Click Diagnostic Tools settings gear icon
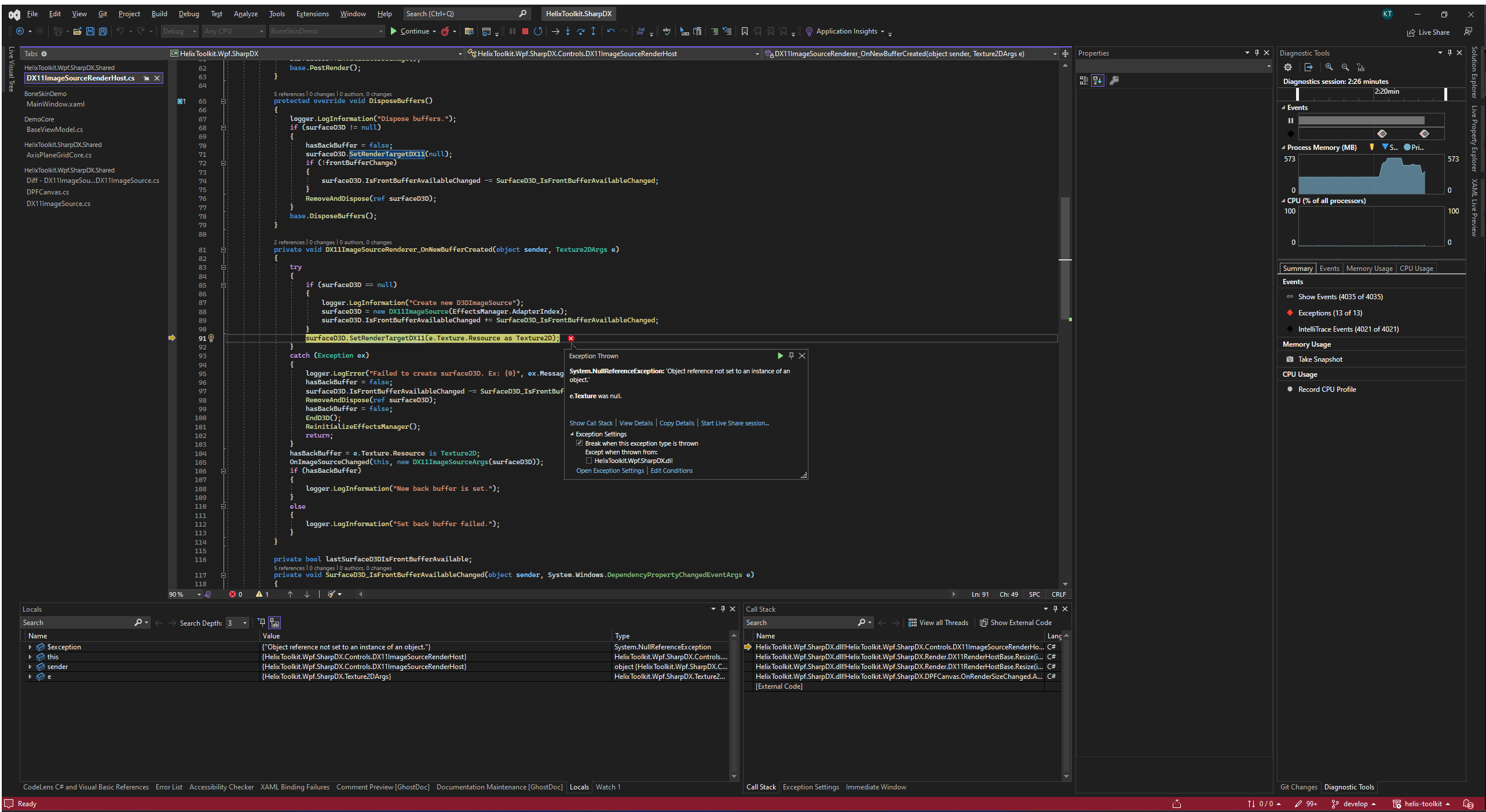This screenshot has width=1486, height=812. (1288, 67)
